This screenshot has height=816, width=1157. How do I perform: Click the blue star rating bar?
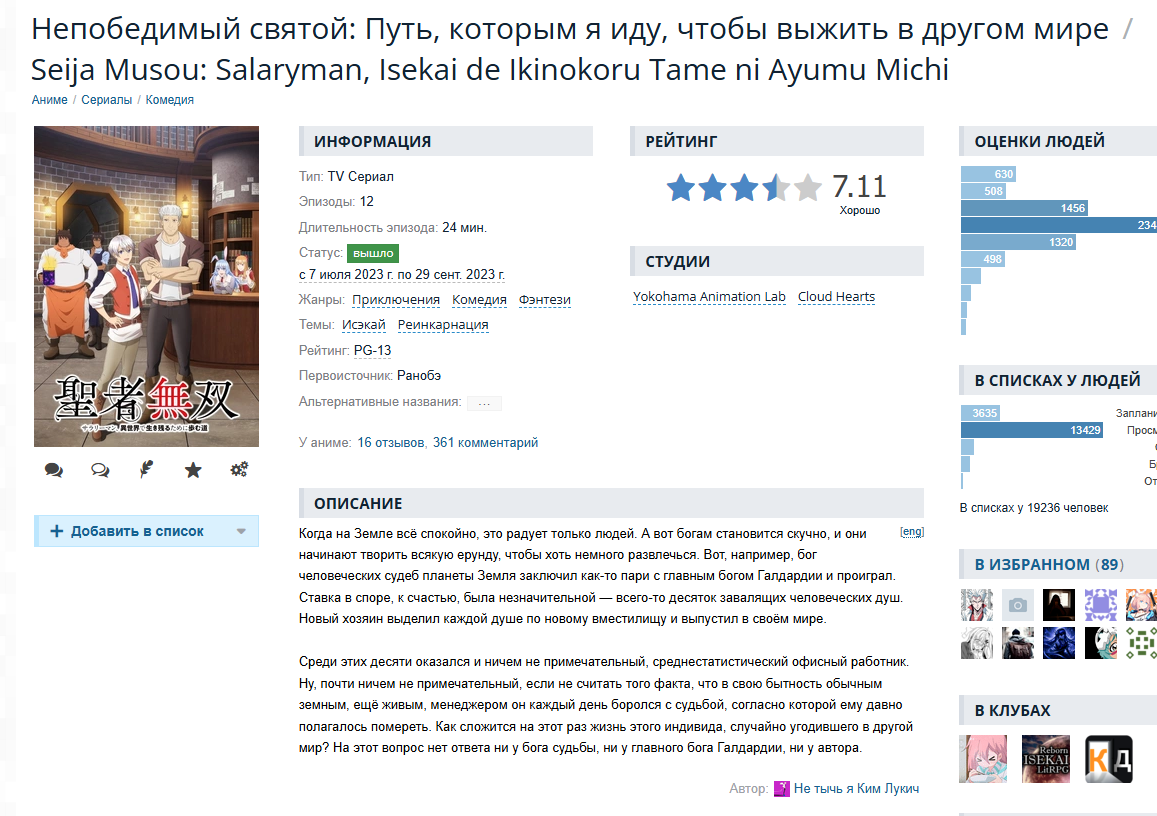point(744,187)
